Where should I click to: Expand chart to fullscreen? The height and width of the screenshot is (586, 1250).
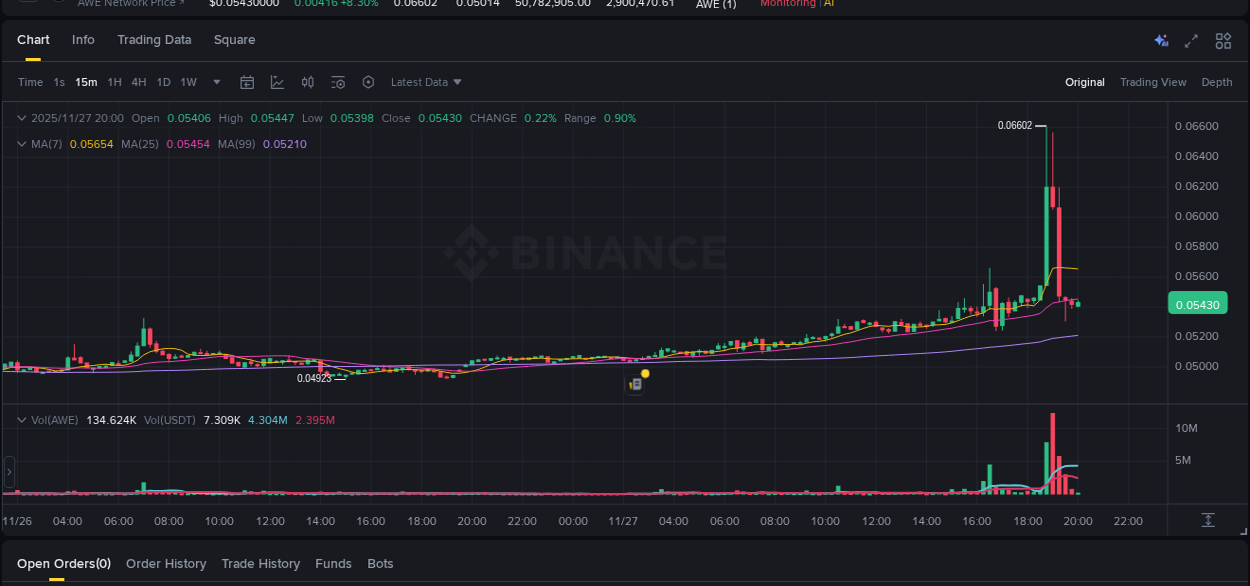coord(1190,41)
